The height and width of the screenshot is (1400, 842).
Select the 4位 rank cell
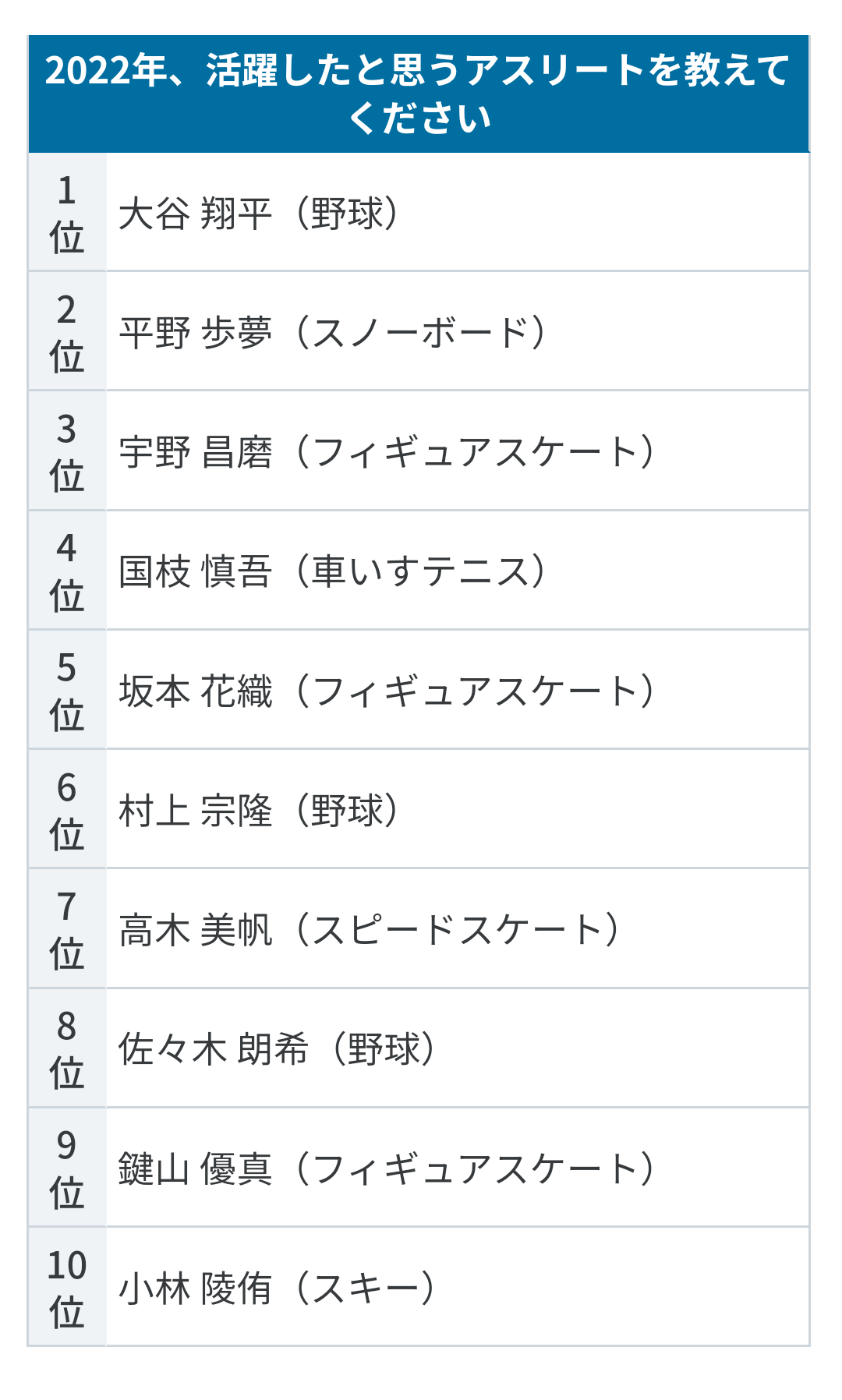(67, 571)
